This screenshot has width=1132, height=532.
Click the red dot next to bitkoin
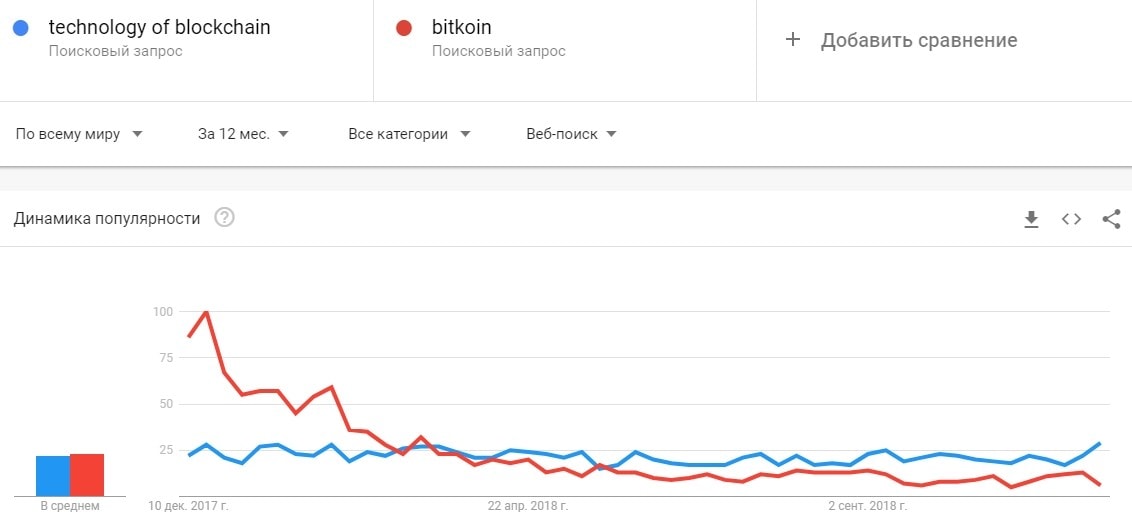(x=404, y=28)
